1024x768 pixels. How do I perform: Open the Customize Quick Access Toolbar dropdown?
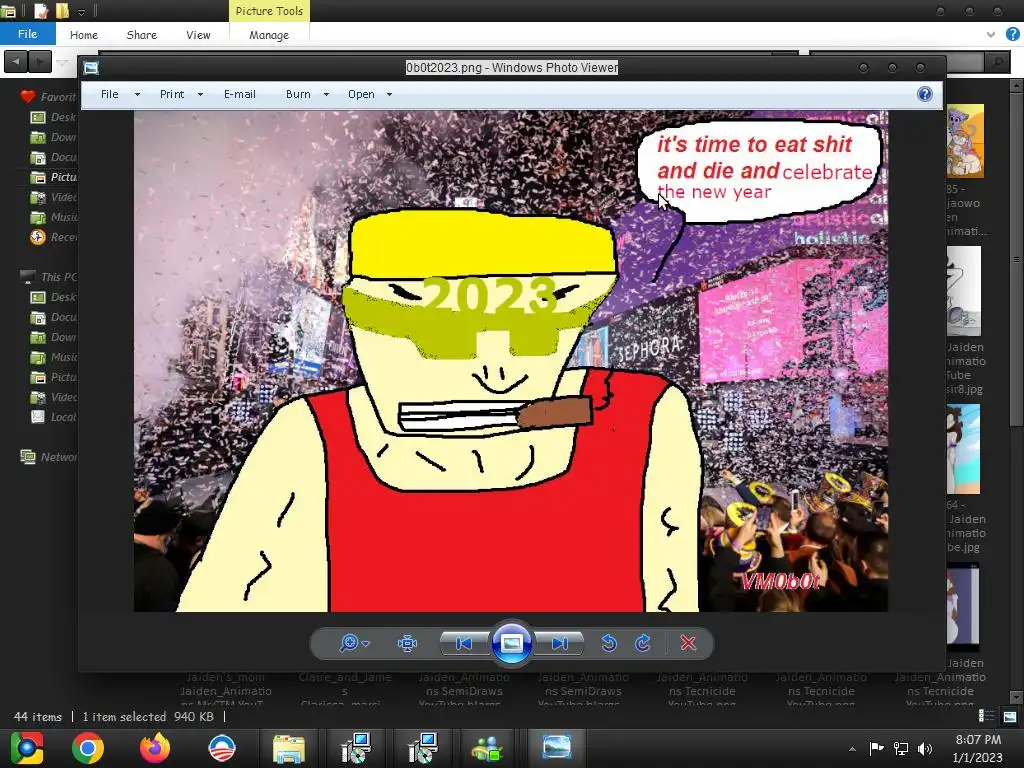[82, 12]
